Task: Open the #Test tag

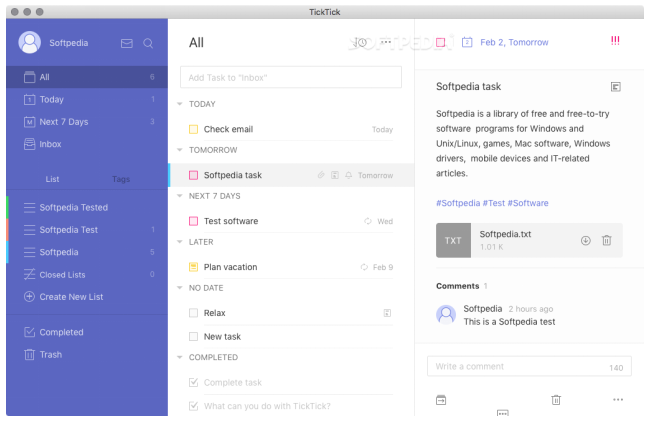Action: tap(494, 203)
